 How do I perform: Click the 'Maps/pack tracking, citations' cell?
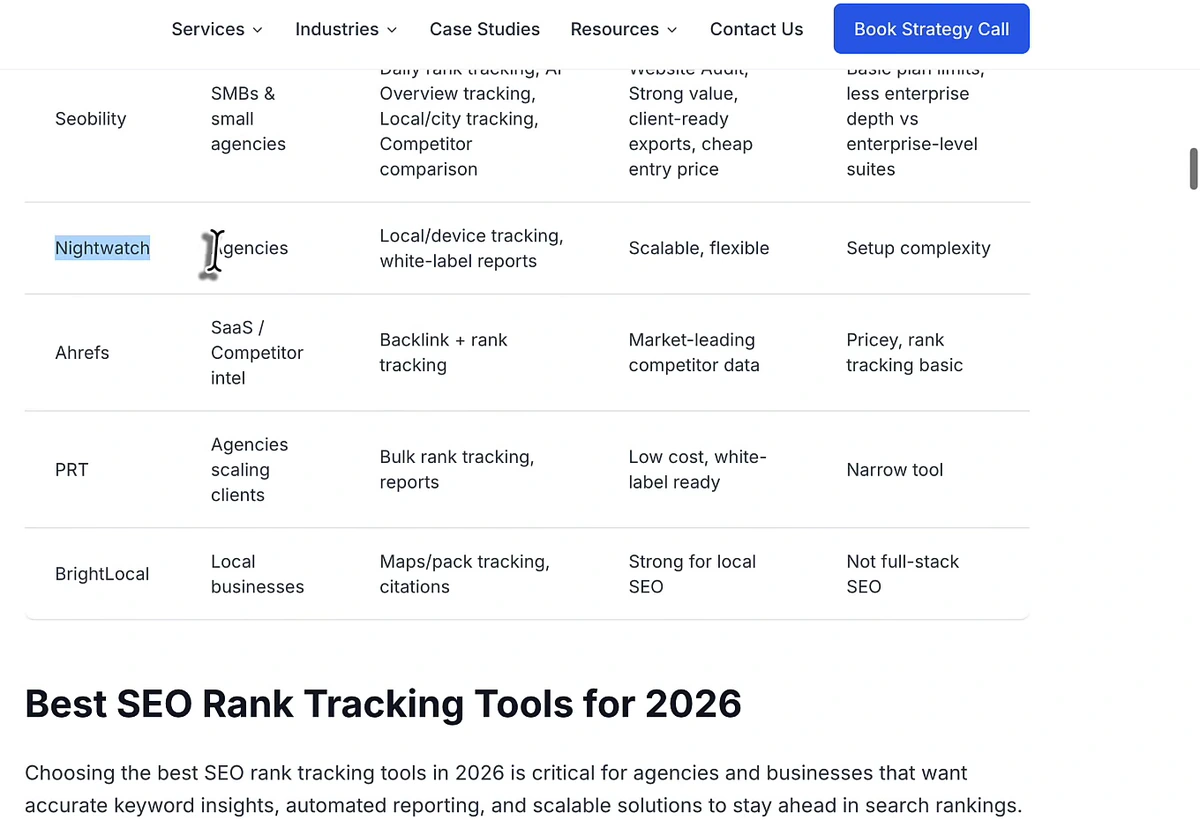point(464,574)
